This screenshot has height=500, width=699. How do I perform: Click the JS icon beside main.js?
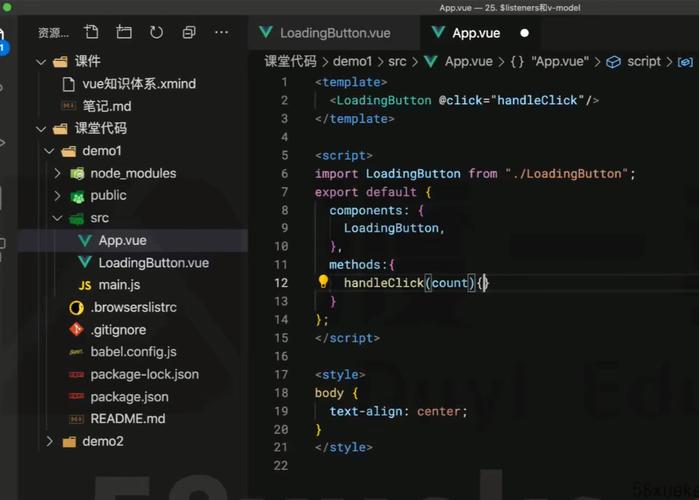point(85,285)
